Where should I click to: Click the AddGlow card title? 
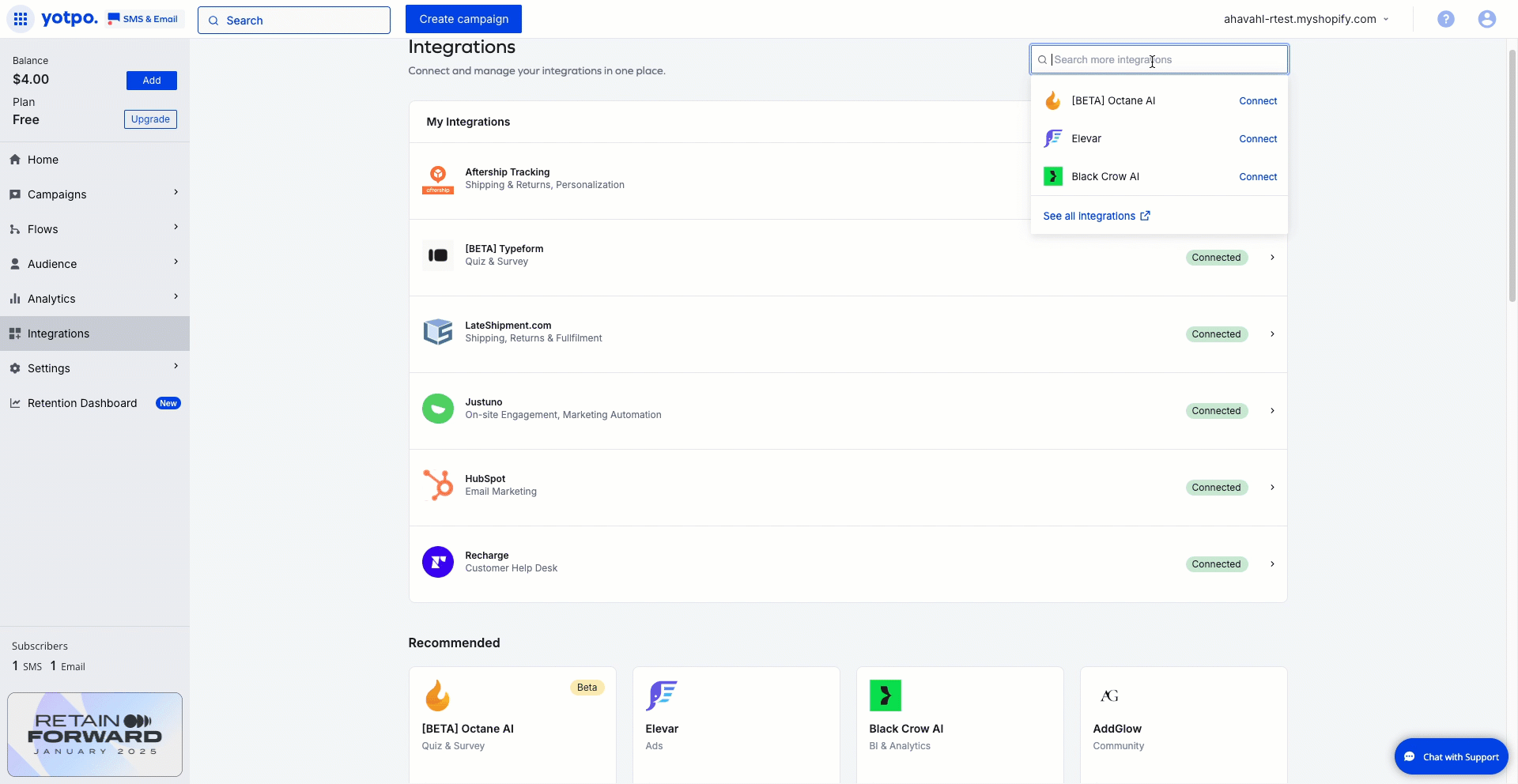tap(1117, 729)
